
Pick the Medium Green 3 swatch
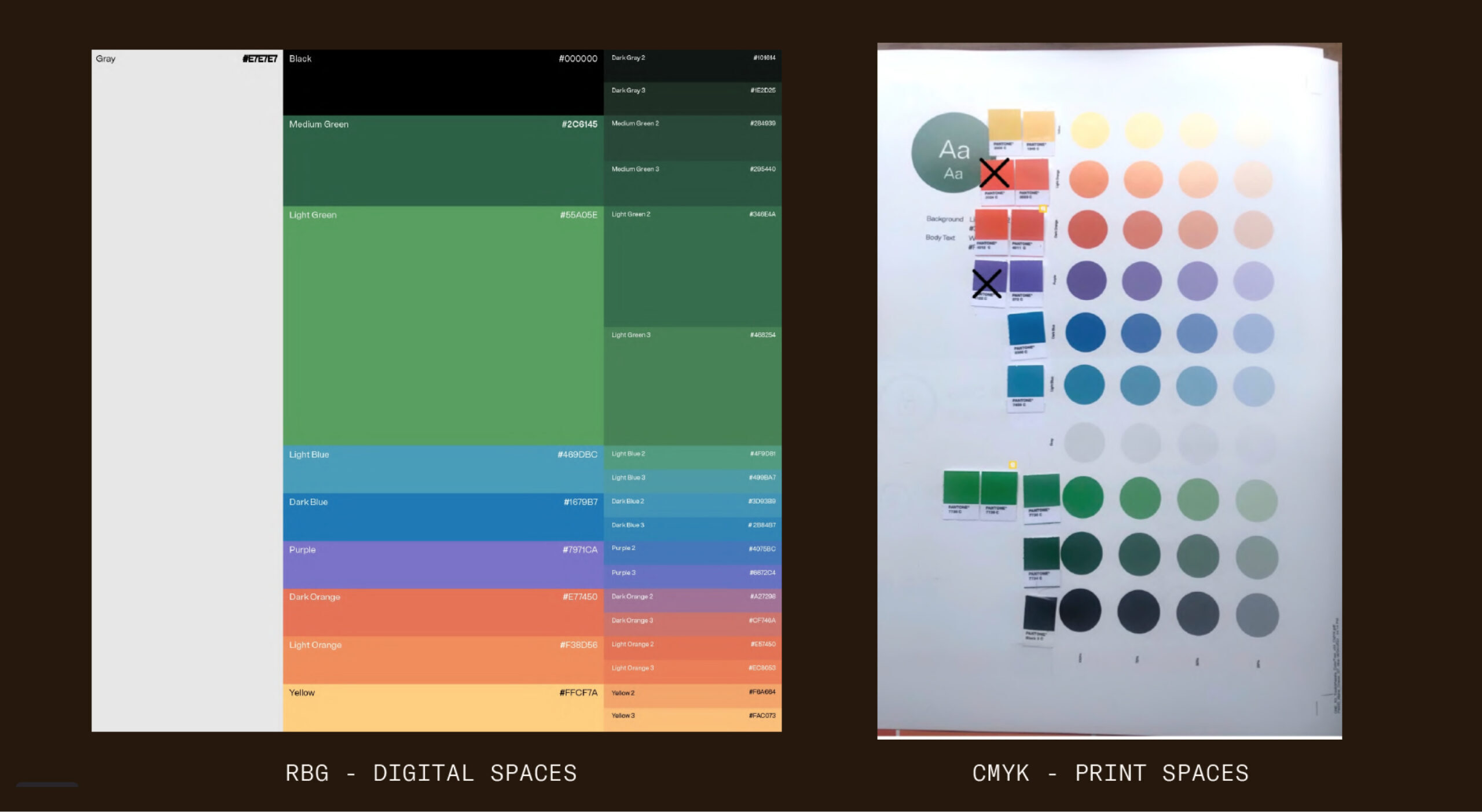pos(692,183)
